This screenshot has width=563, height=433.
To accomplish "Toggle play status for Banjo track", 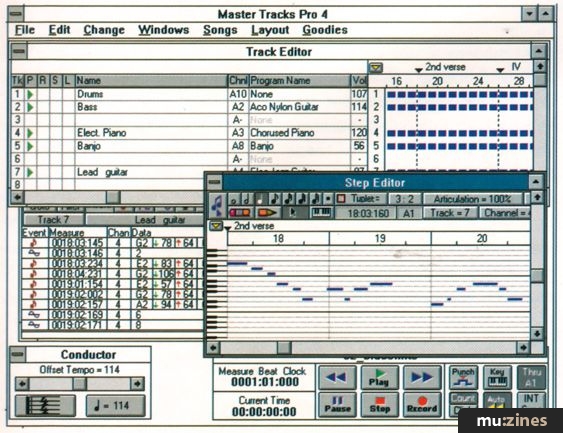I will click(31, 146).
